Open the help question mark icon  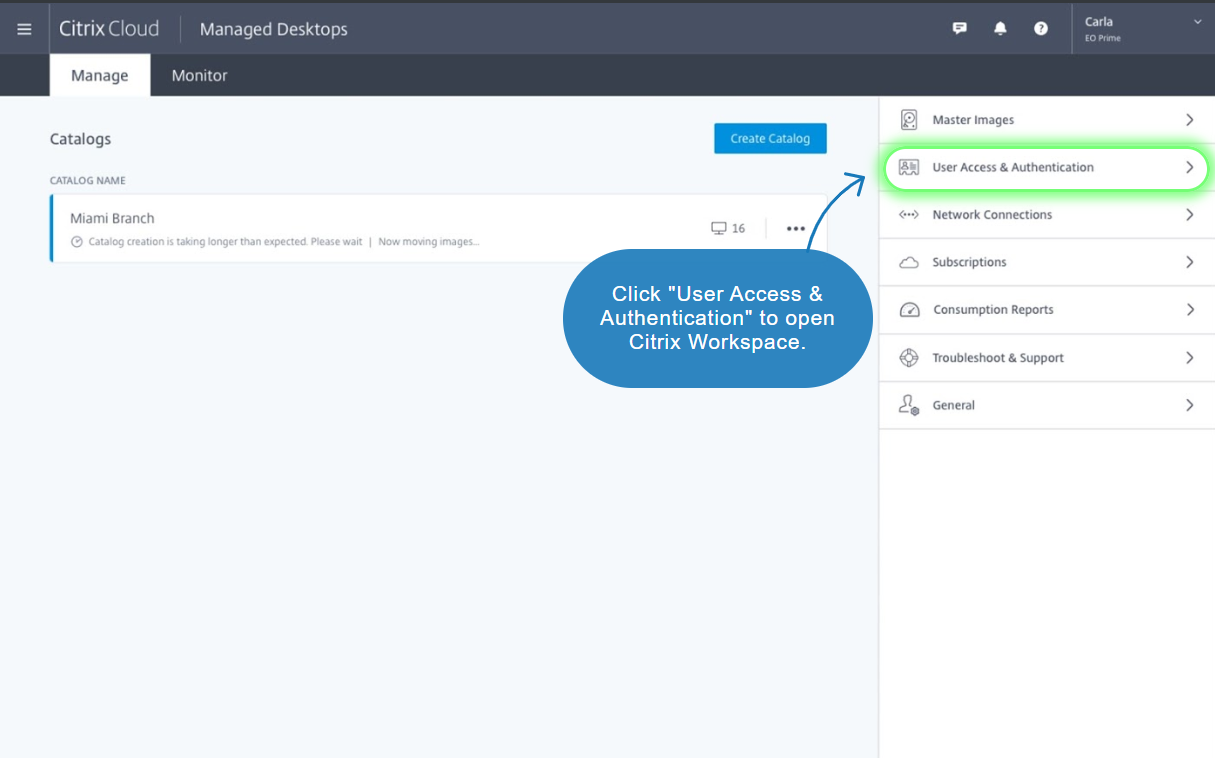[1041, 29]
